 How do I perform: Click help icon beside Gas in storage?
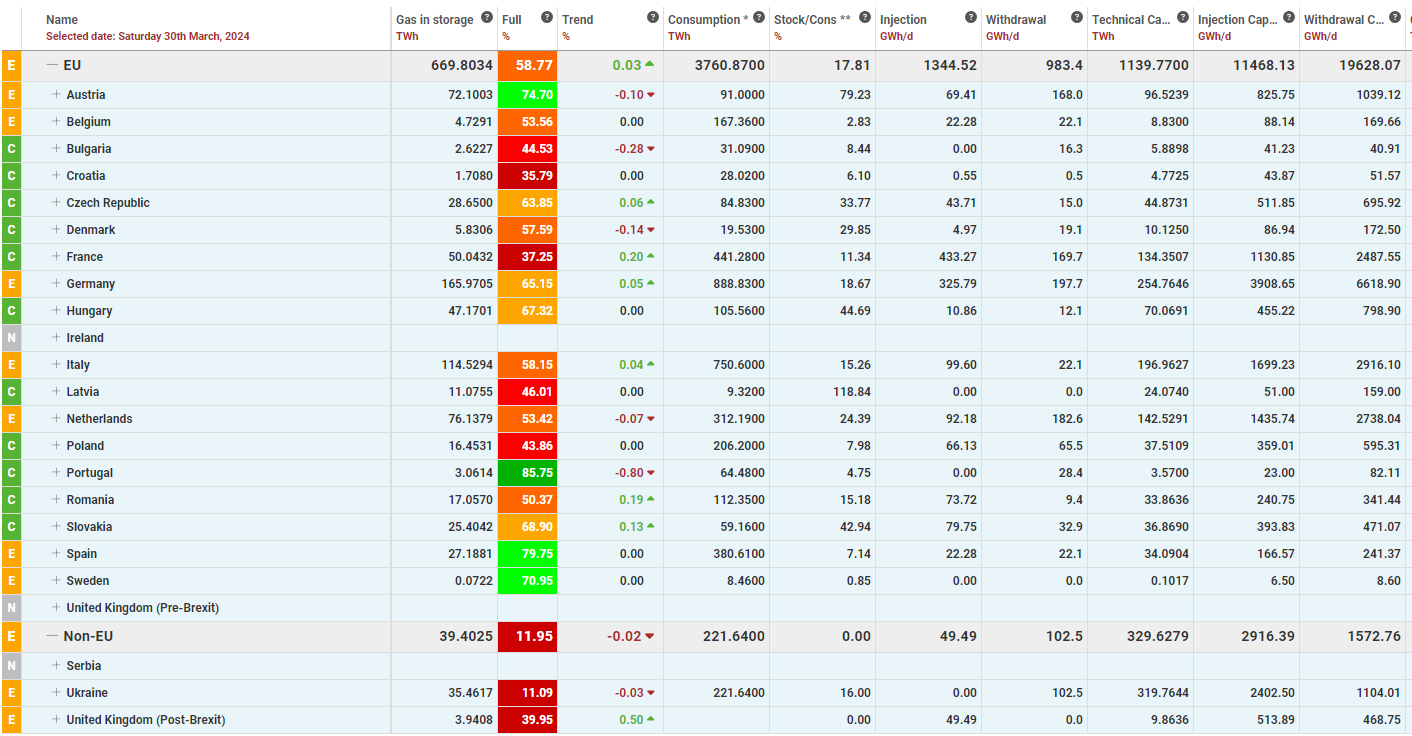point(487,17)
